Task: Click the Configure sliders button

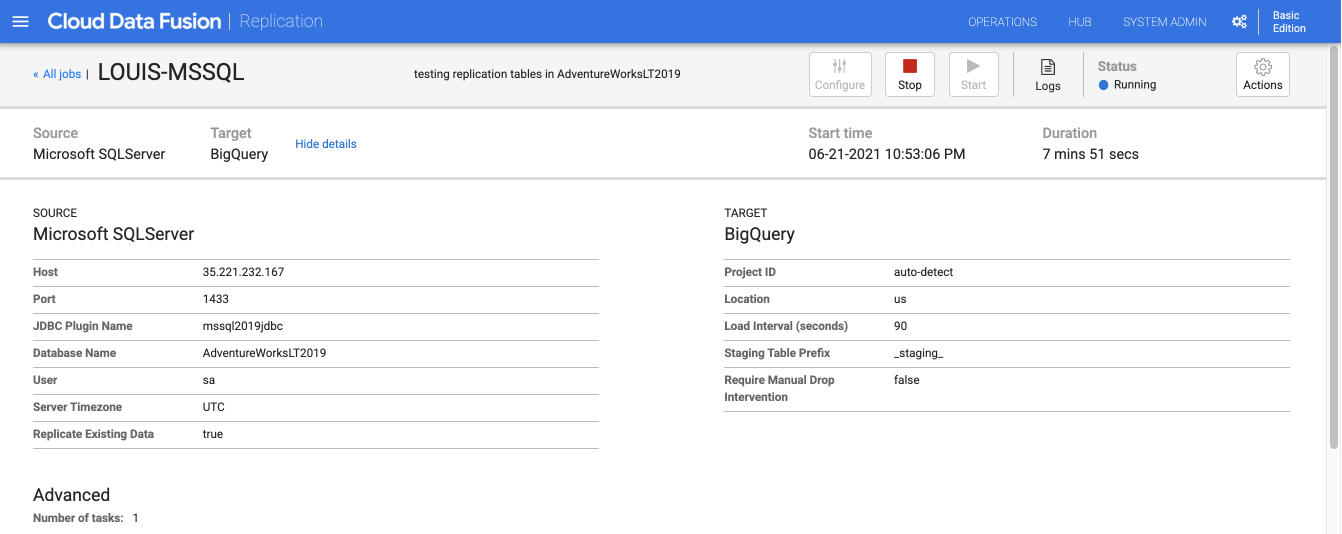Action: 840,74
